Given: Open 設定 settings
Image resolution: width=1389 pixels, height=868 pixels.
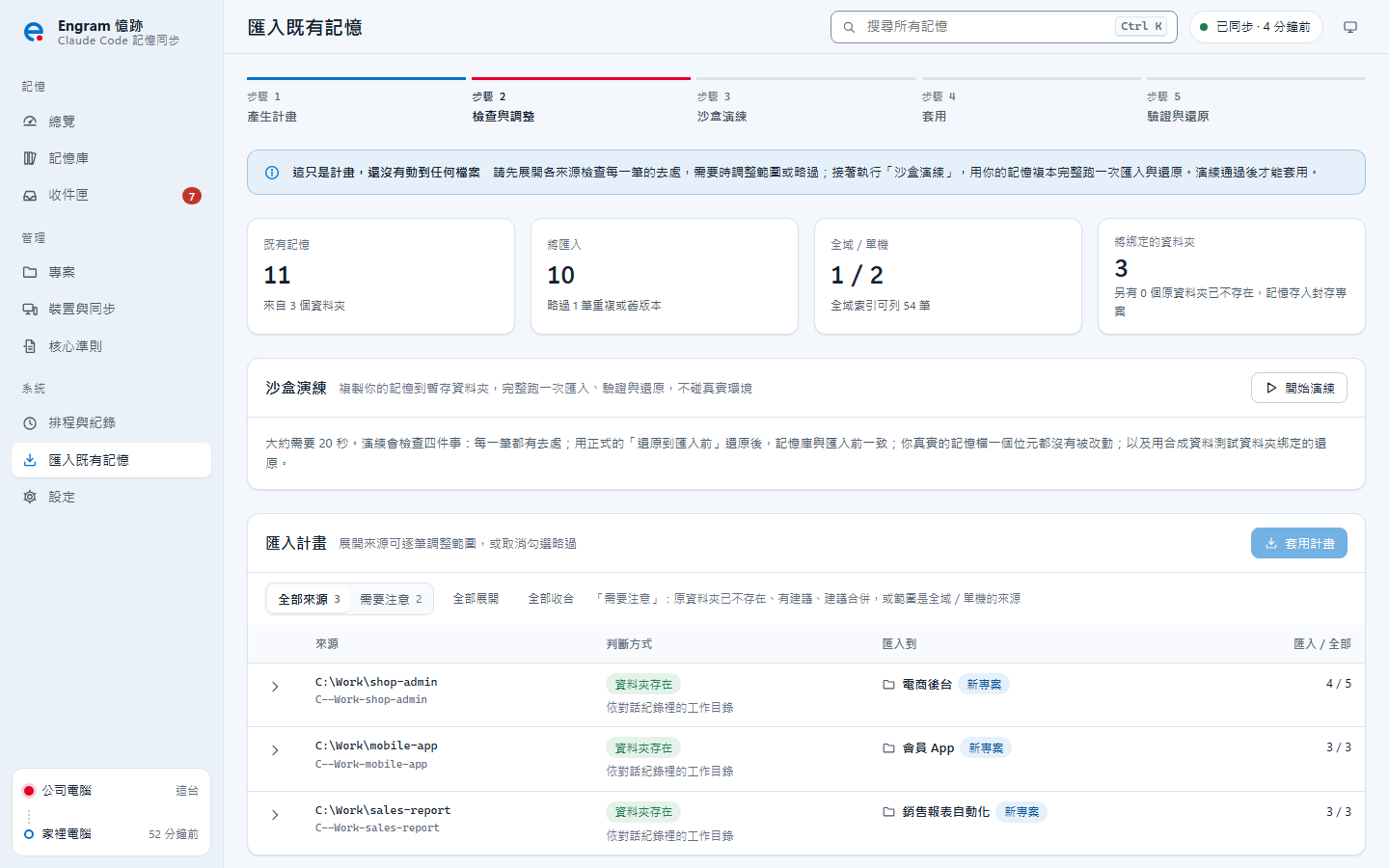Looking at the screenshot, I should pos(111,497).
